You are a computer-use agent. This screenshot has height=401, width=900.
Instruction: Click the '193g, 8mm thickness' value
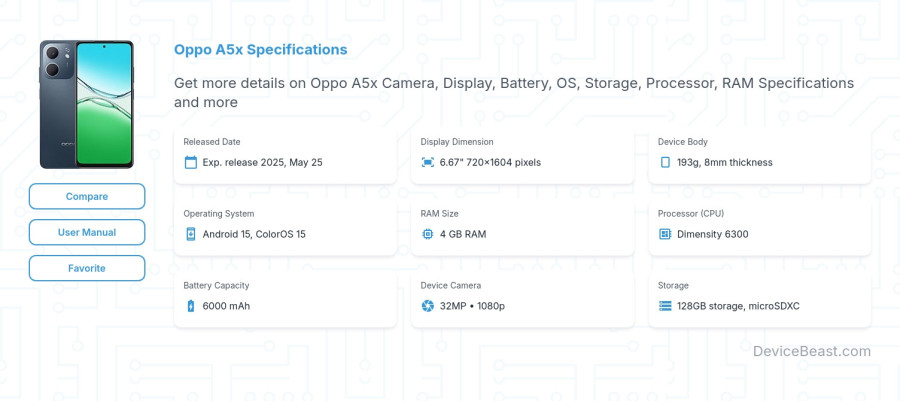click(724, 162)
